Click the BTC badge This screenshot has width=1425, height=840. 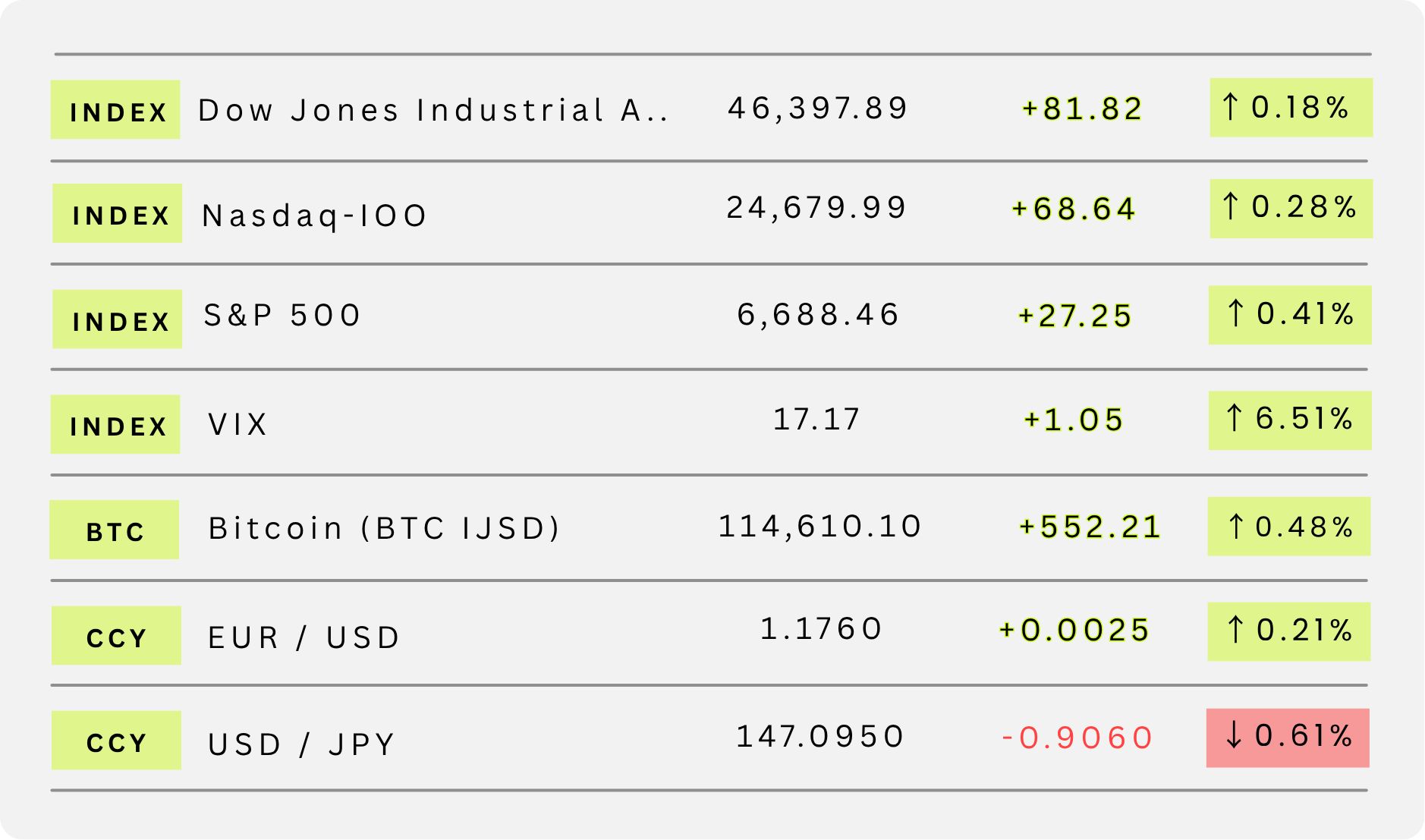coord(115,530)
